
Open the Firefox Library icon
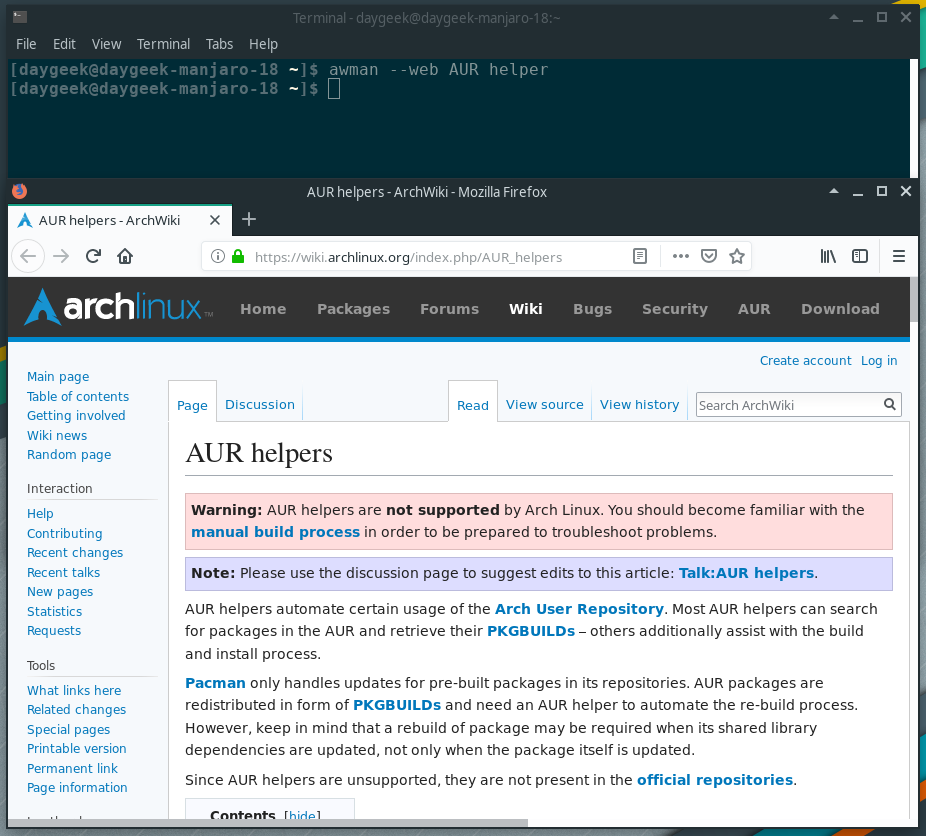click(x=828, y=256)
